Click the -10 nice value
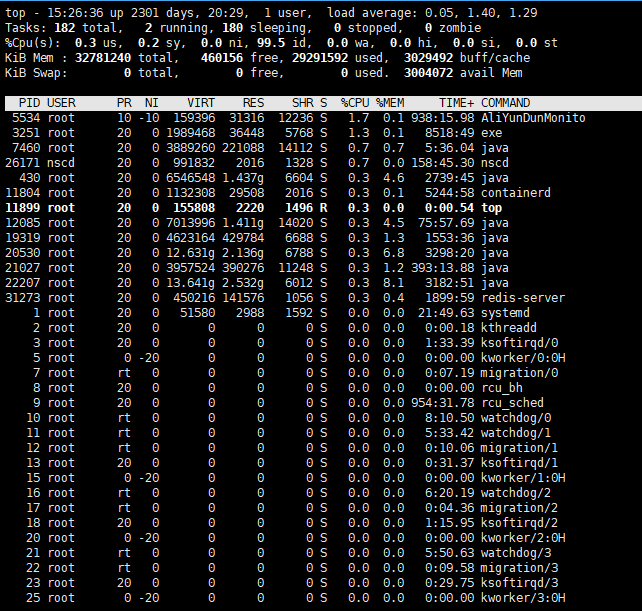 pos(149,118)
